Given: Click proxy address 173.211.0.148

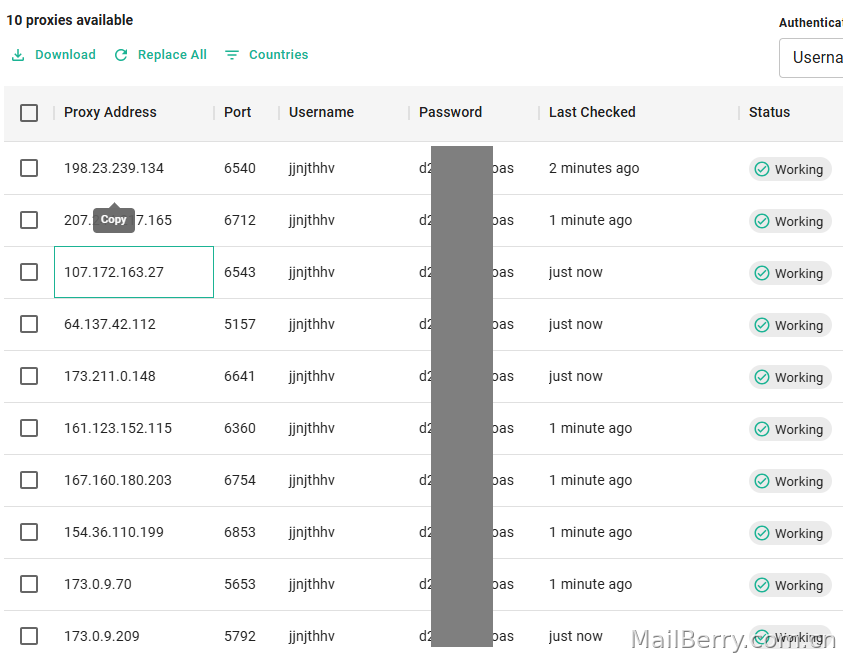Looking at the screenshot, I should tap(110, 376).
